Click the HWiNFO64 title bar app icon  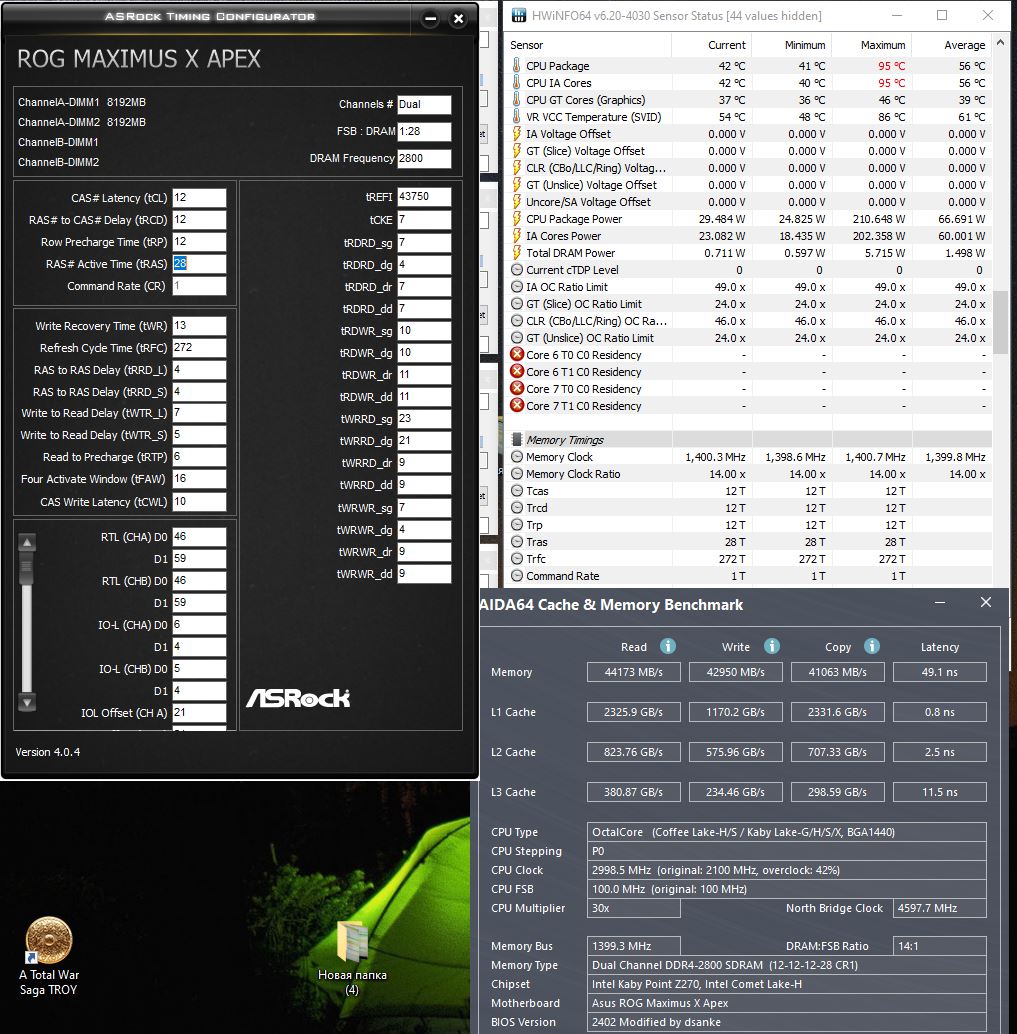point(518,15)
